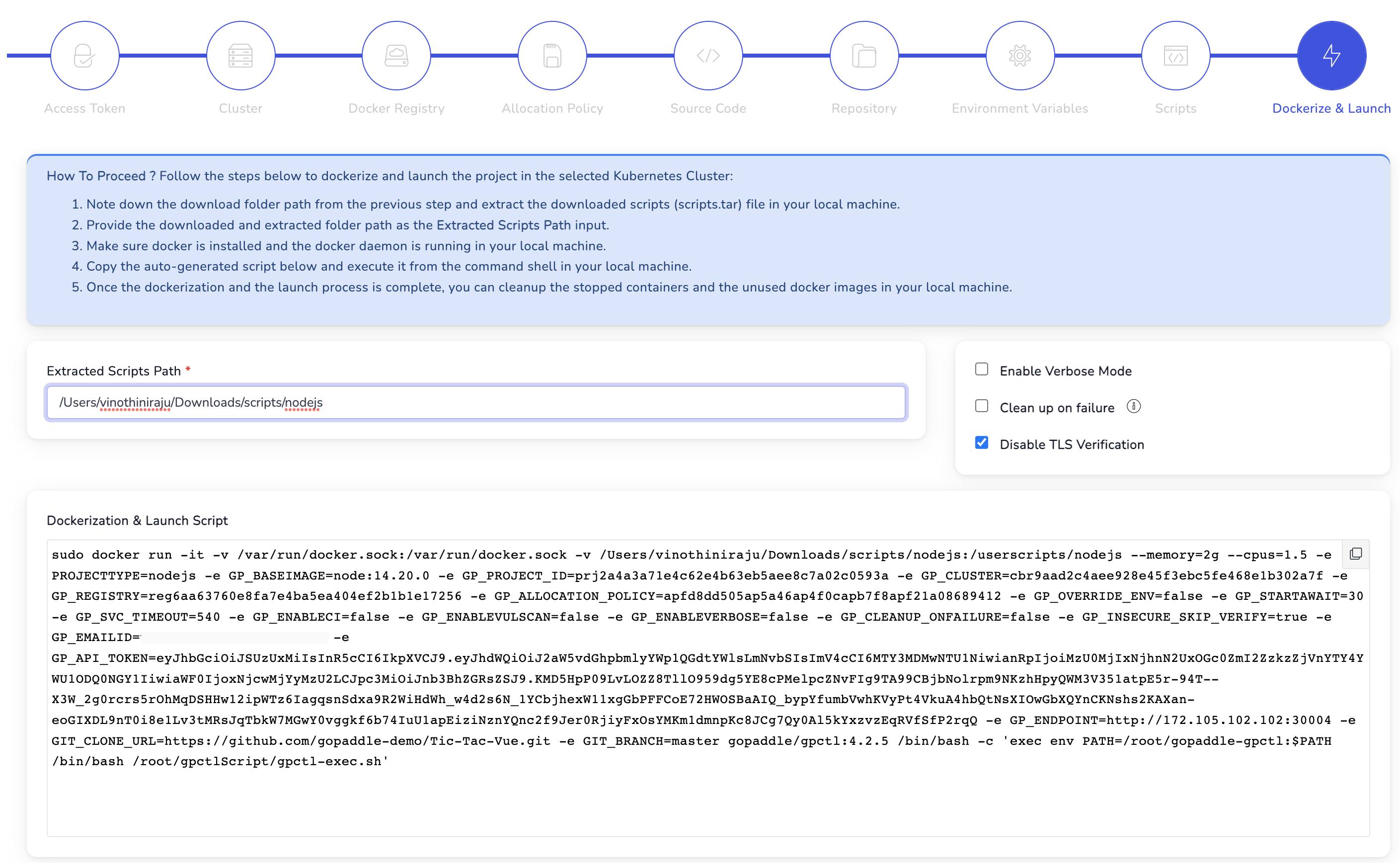
Task: Click the Dockerize & Launch lightning icon
Action: tap(1332, 55)
